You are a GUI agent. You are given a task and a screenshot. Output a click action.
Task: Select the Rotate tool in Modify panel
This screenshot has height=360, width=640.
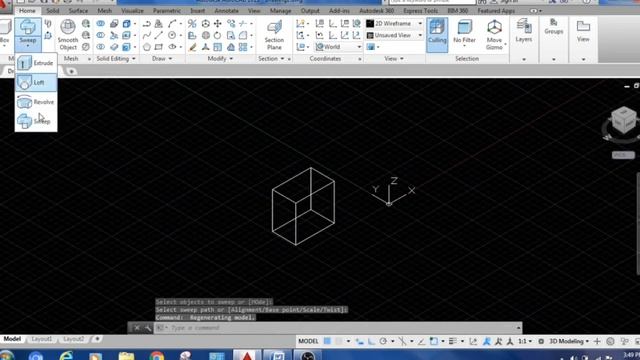tap(218, 36)
